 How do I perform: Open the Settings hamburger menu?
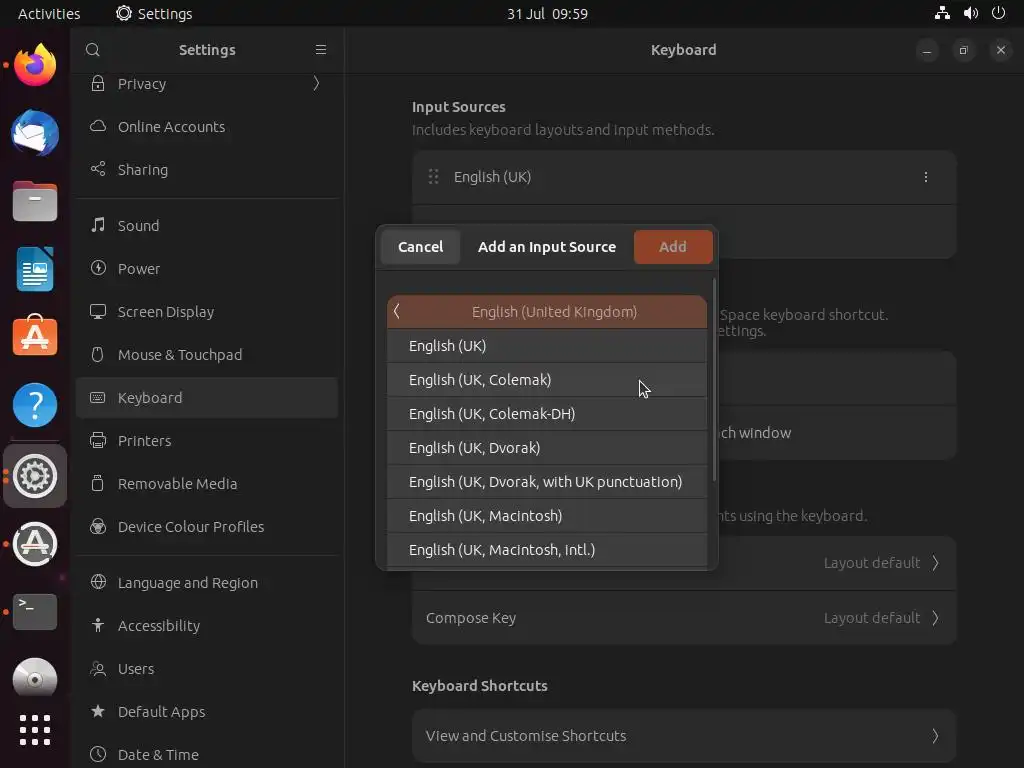pos(321,50)
